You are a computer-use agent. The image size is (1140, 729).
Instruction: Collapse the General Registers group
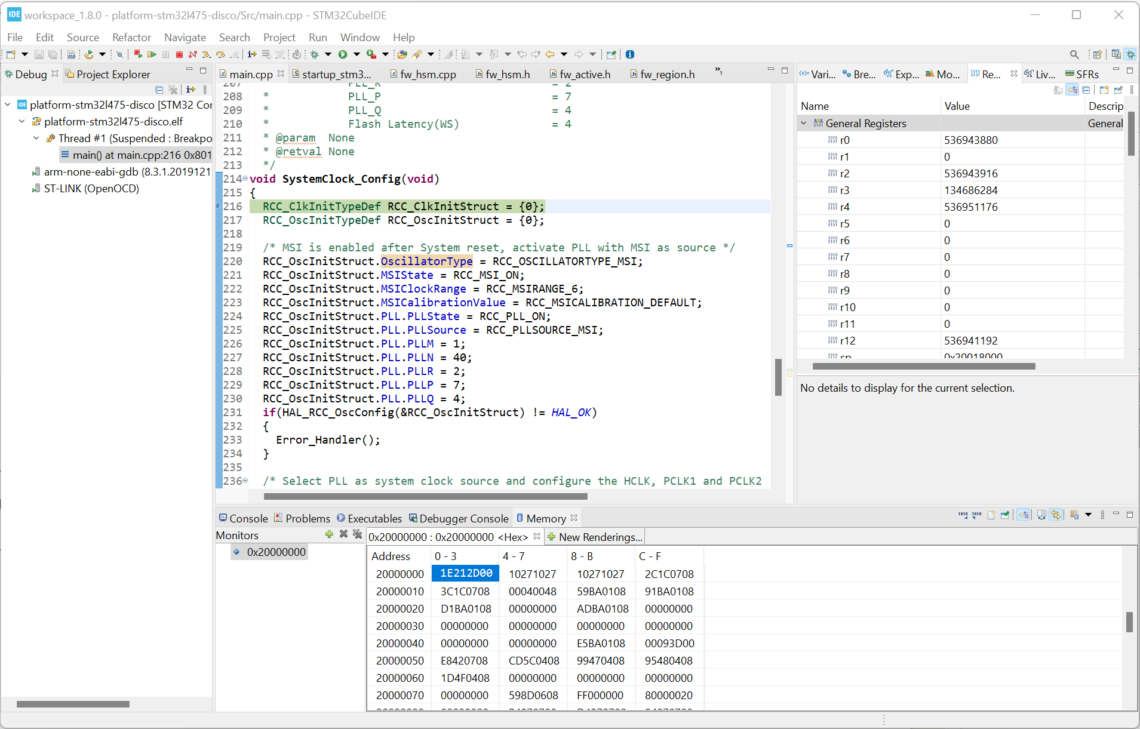pos(805,121)
